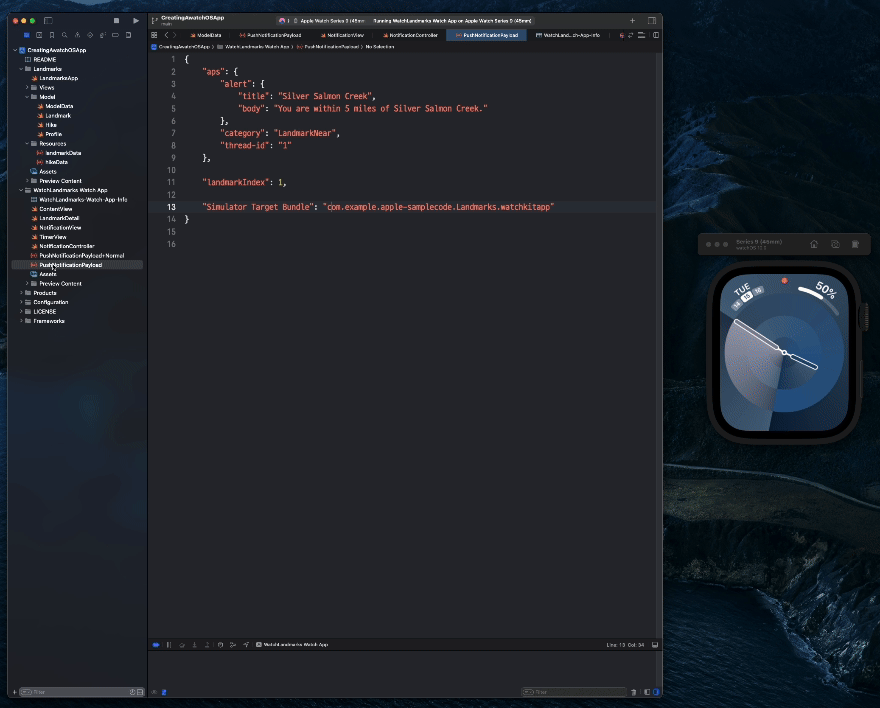Switch to first PushNotificationPayload tab

pos(270,35)
